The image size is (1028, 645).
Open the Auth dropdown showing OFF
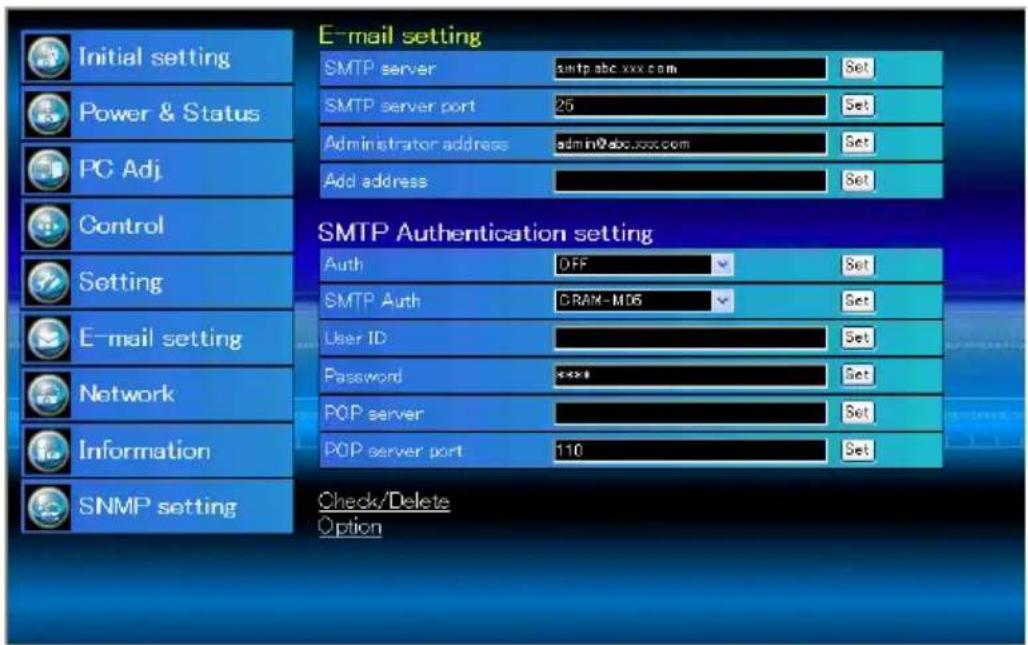click(x=644, y=265)
